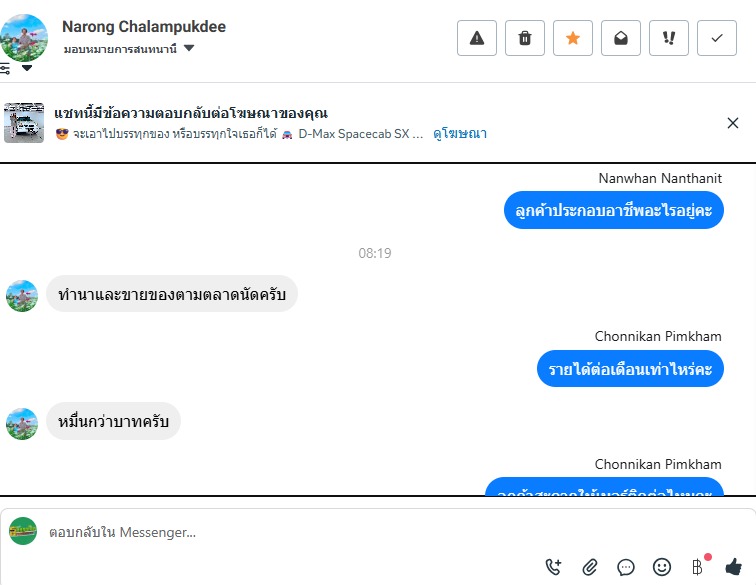This screenshot has height=585, width=756.
Task: Open Narong Chalampukdee's profile name
Action: click(144, 27)
